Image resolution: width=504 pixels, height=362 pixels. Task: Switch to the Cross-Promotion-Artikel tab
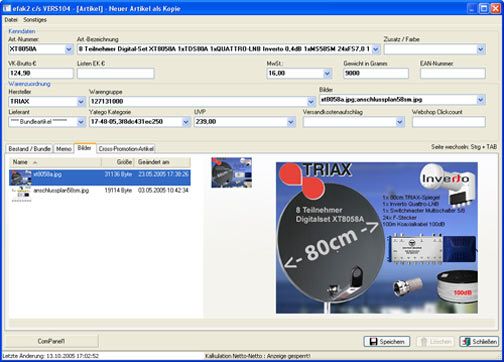click(x=126, y=149)
